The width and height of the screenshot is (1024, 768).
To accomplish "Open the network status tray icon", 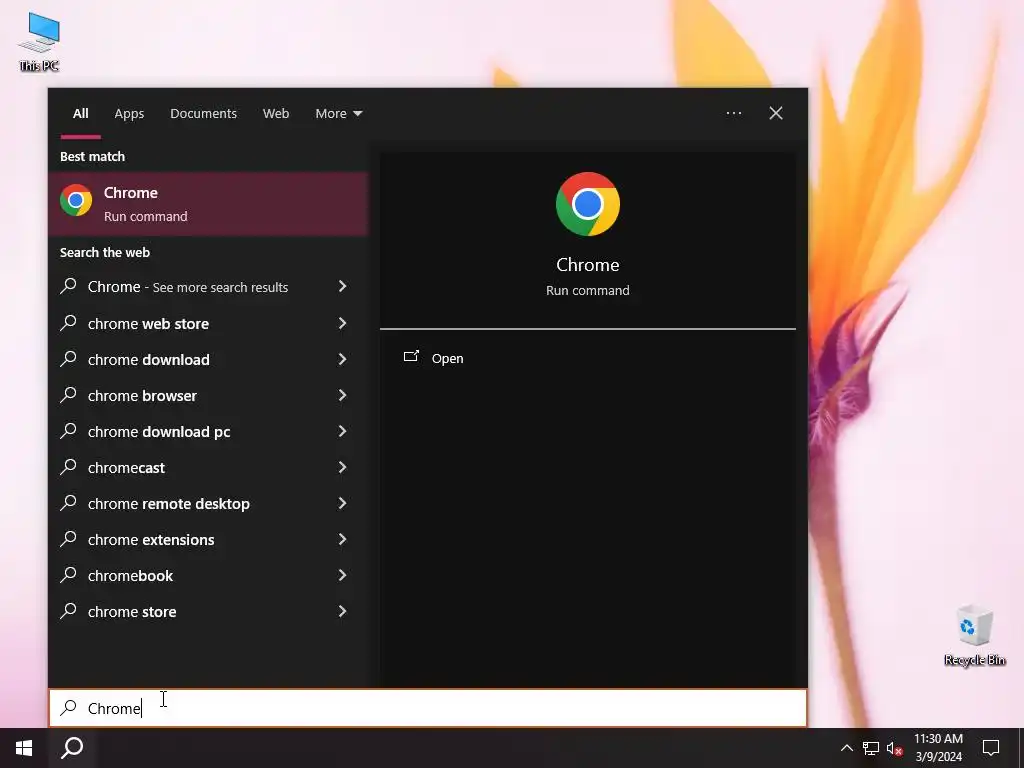I will click(871, 748).
